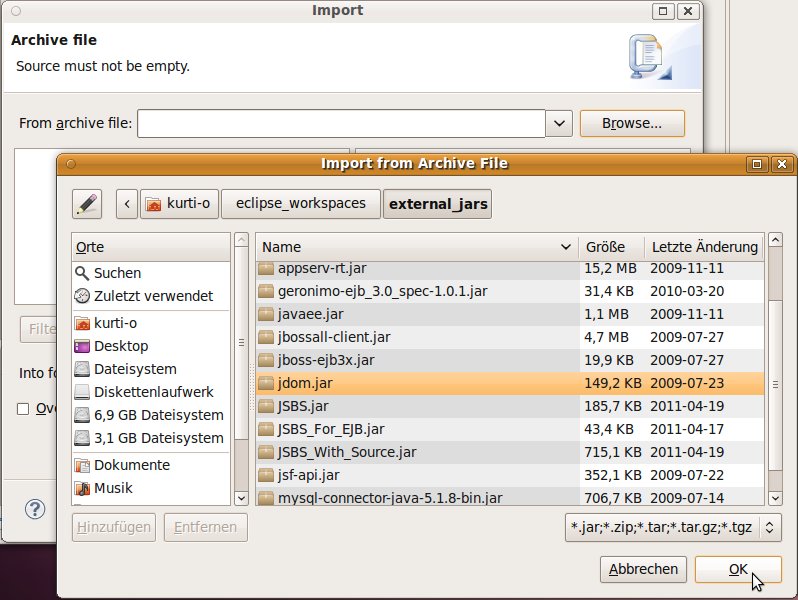This screenshot has width=798, height=600.
Task: Select Diskettenlaufwerk in places list
Action: click(153, 392)
